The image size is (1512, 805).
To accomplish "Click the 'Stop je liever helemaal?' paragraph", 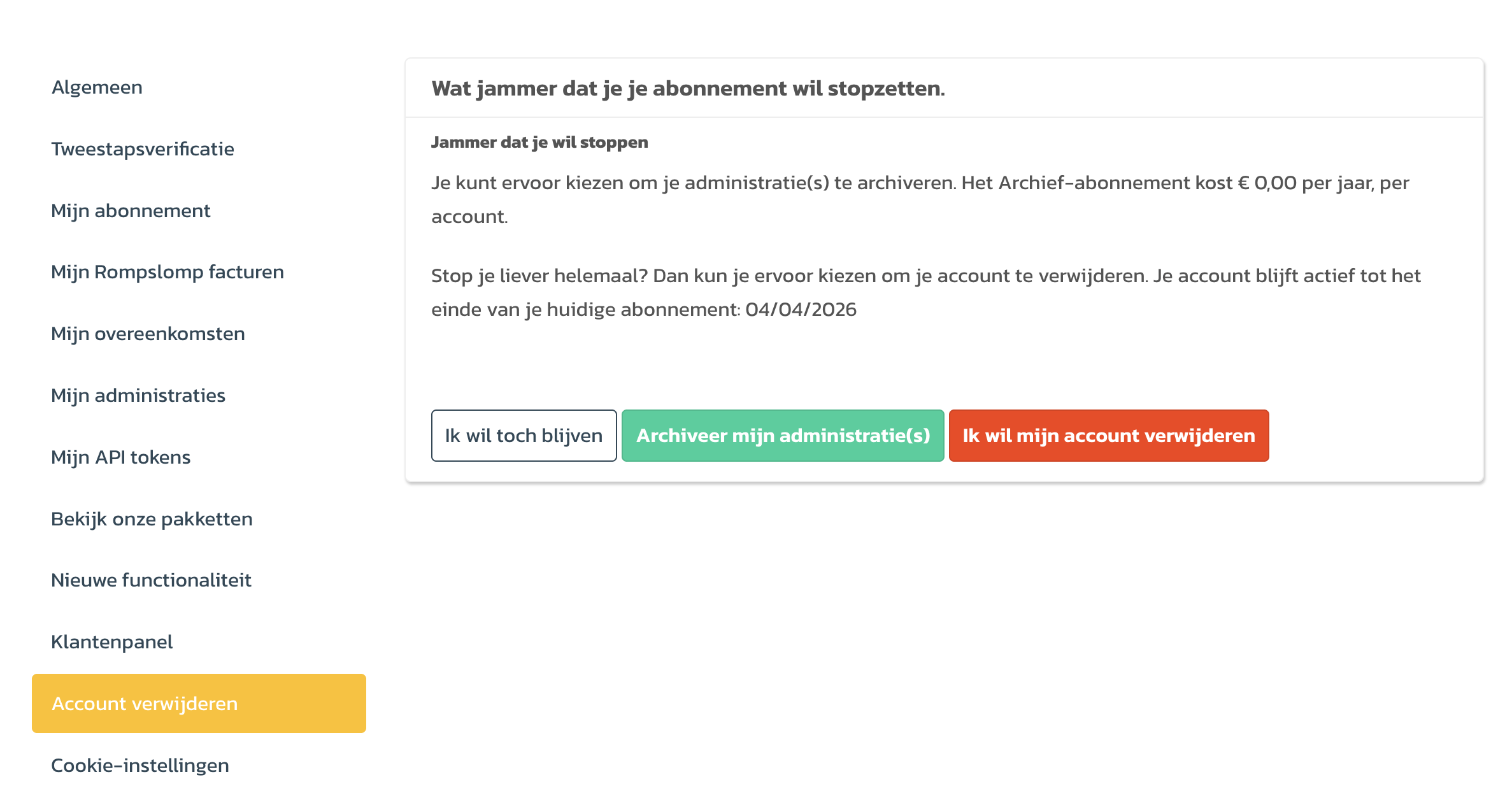I will click(925, 276).
